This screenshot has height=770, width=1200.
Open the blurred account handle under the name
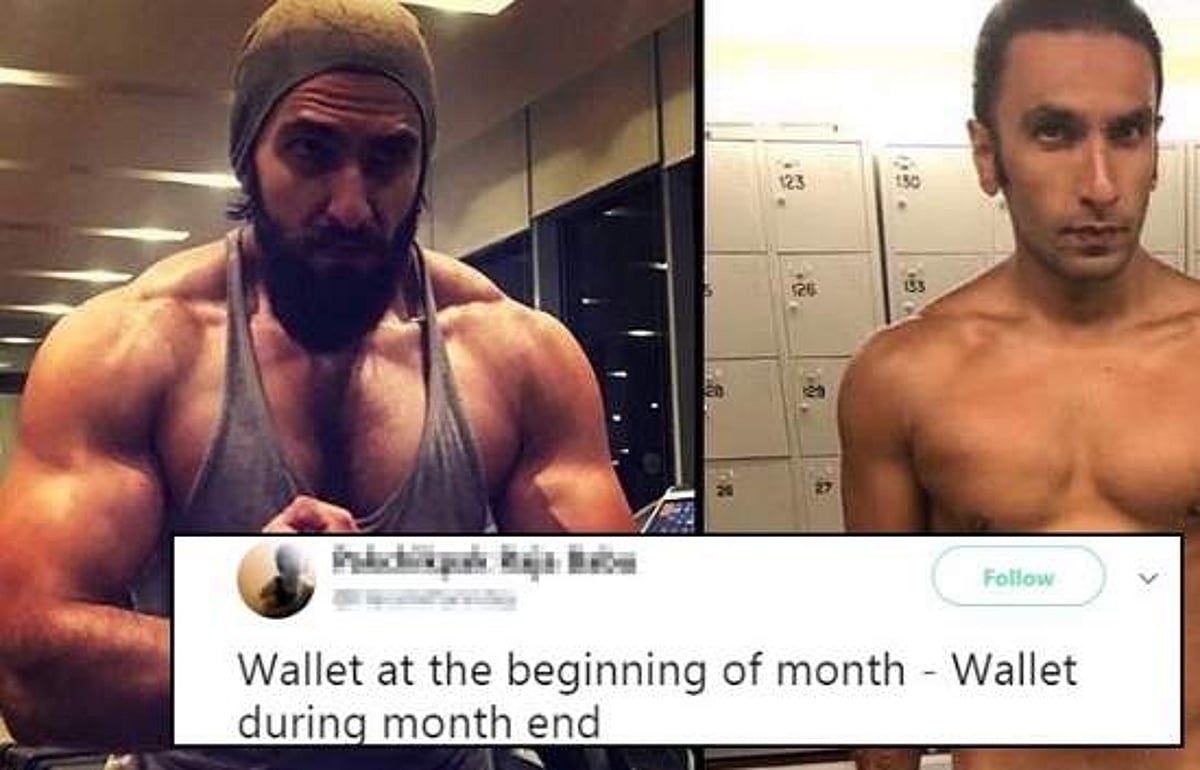tap(424, 600)
